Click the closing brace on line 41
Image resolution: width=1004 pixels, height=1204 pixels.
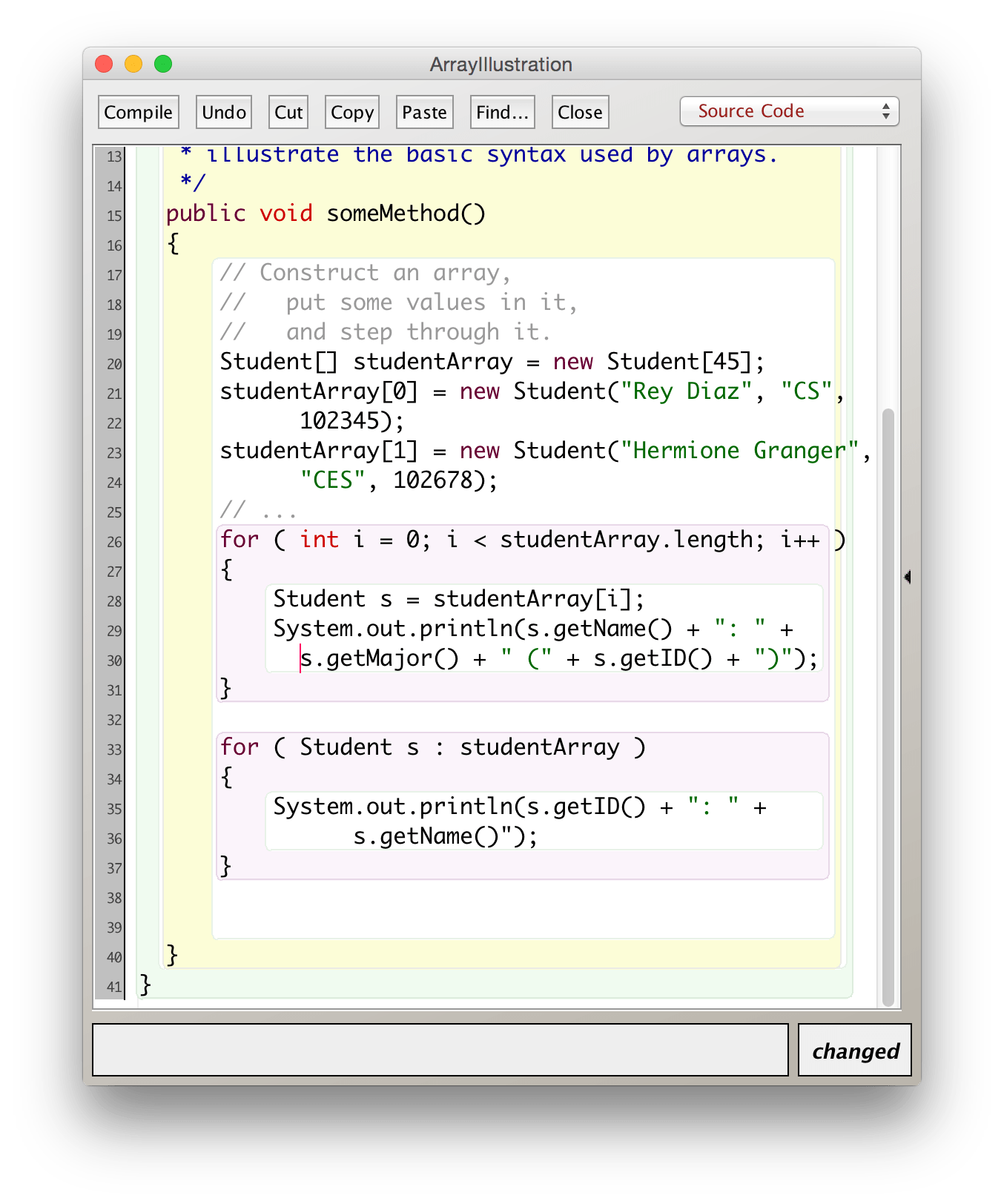(x=145, y=985)
